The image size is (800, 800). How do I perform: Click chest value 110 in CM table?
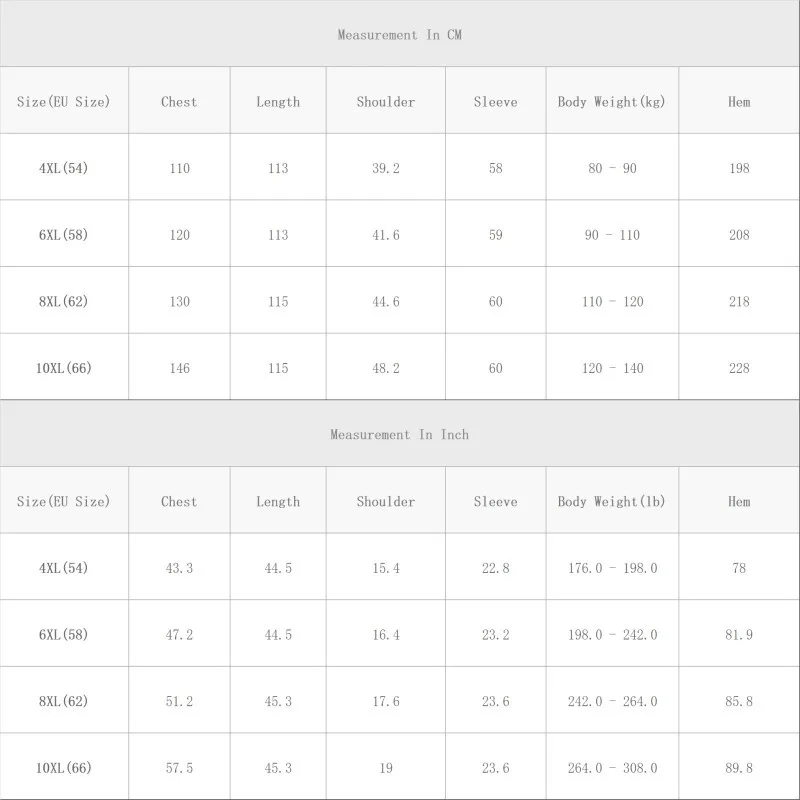tap(179, 168)
